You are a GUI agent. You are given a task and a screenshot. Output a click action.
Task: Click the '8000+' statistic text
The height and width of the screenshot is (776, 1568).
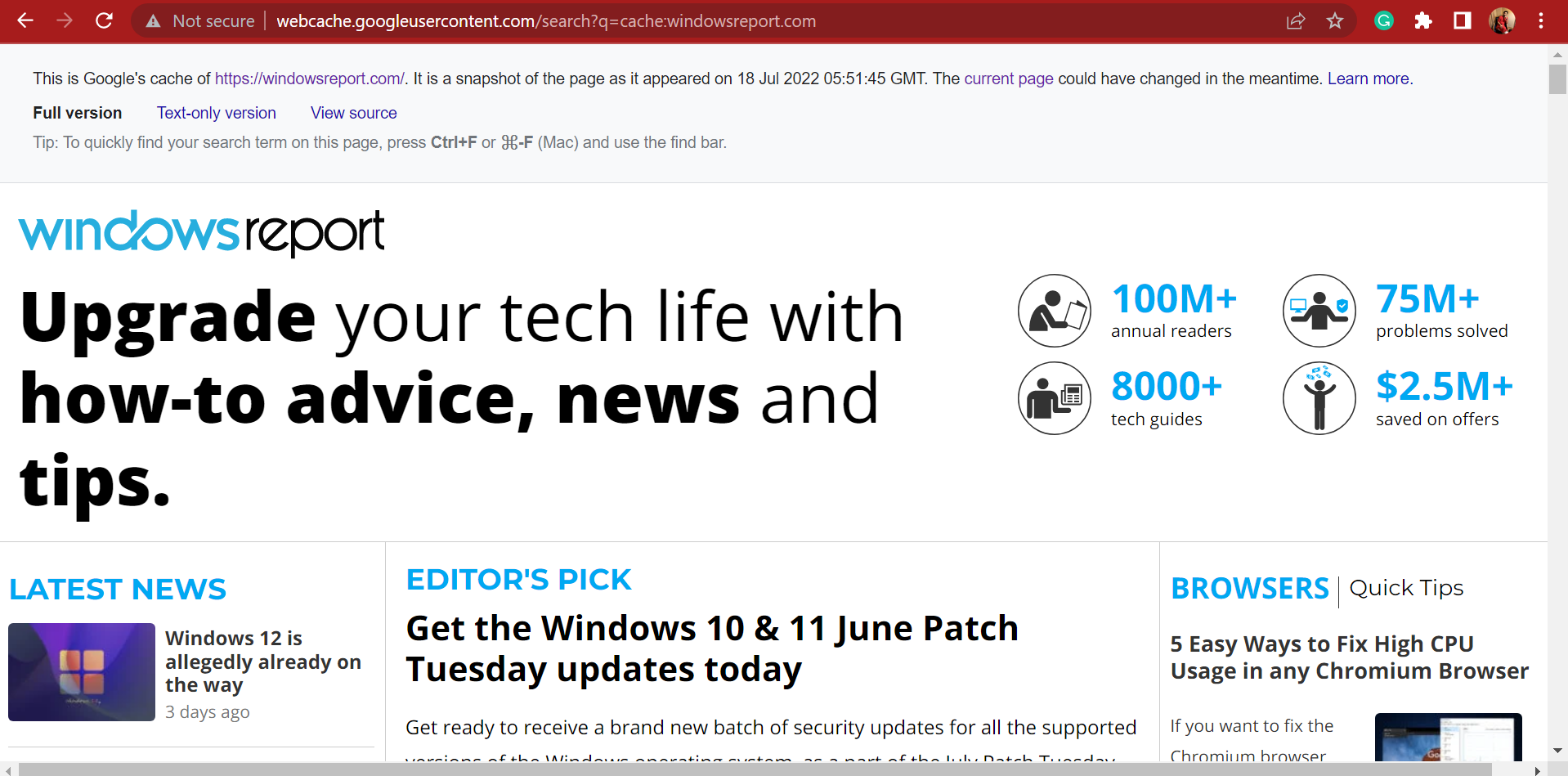[x=1167, y=386]
